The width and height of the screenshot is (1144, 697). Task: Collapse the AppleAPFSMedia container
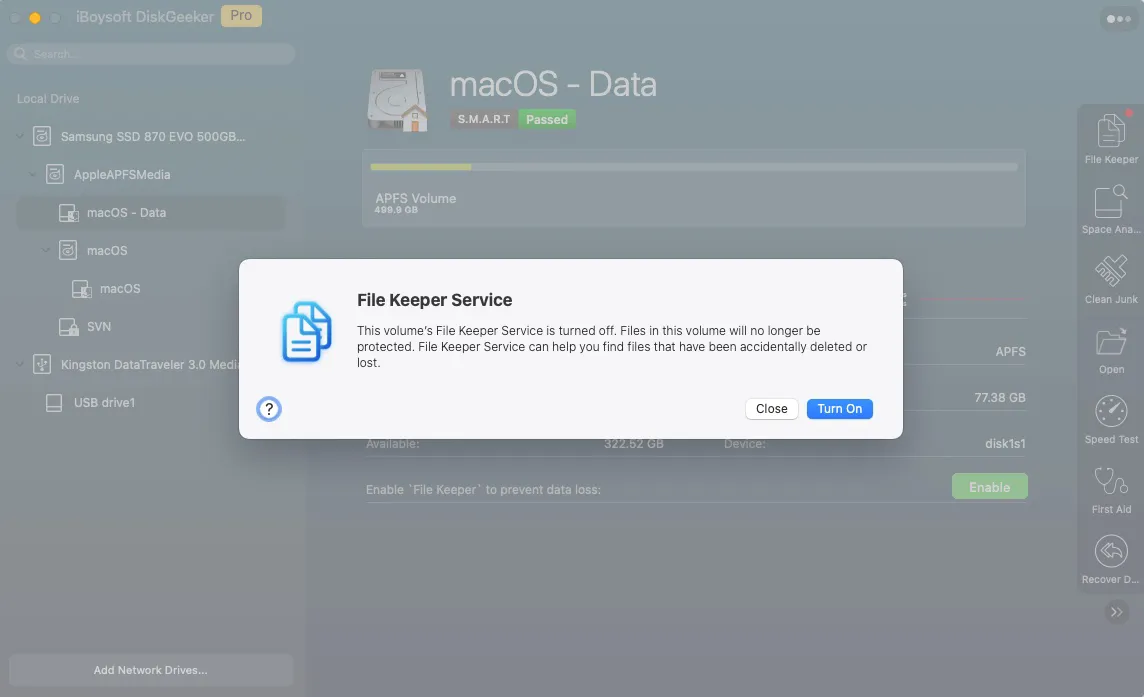tap(32, 174)
